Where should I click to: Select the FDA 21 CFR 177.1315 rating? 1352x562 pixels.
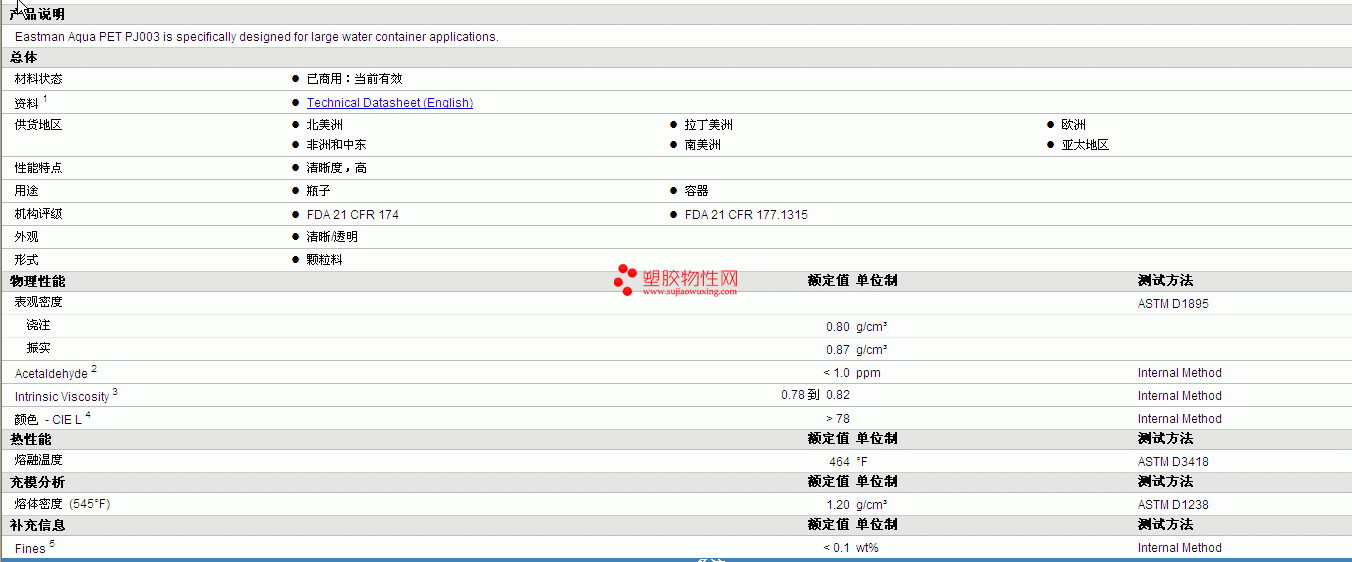746,215
